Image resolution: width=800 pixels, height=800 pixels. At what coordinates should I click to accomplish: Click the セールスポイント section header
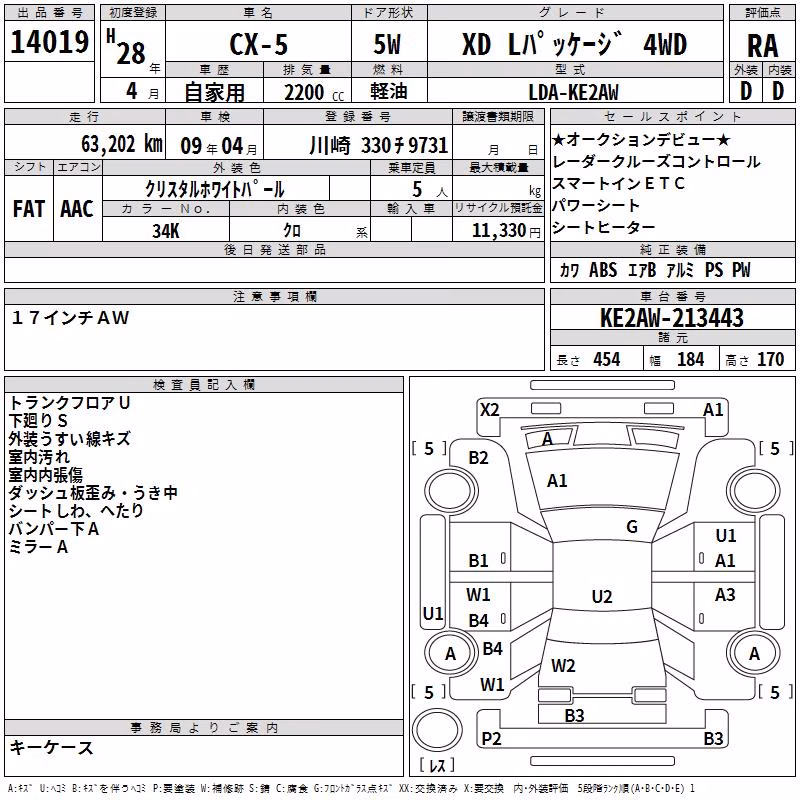click(x=672, y=117)
